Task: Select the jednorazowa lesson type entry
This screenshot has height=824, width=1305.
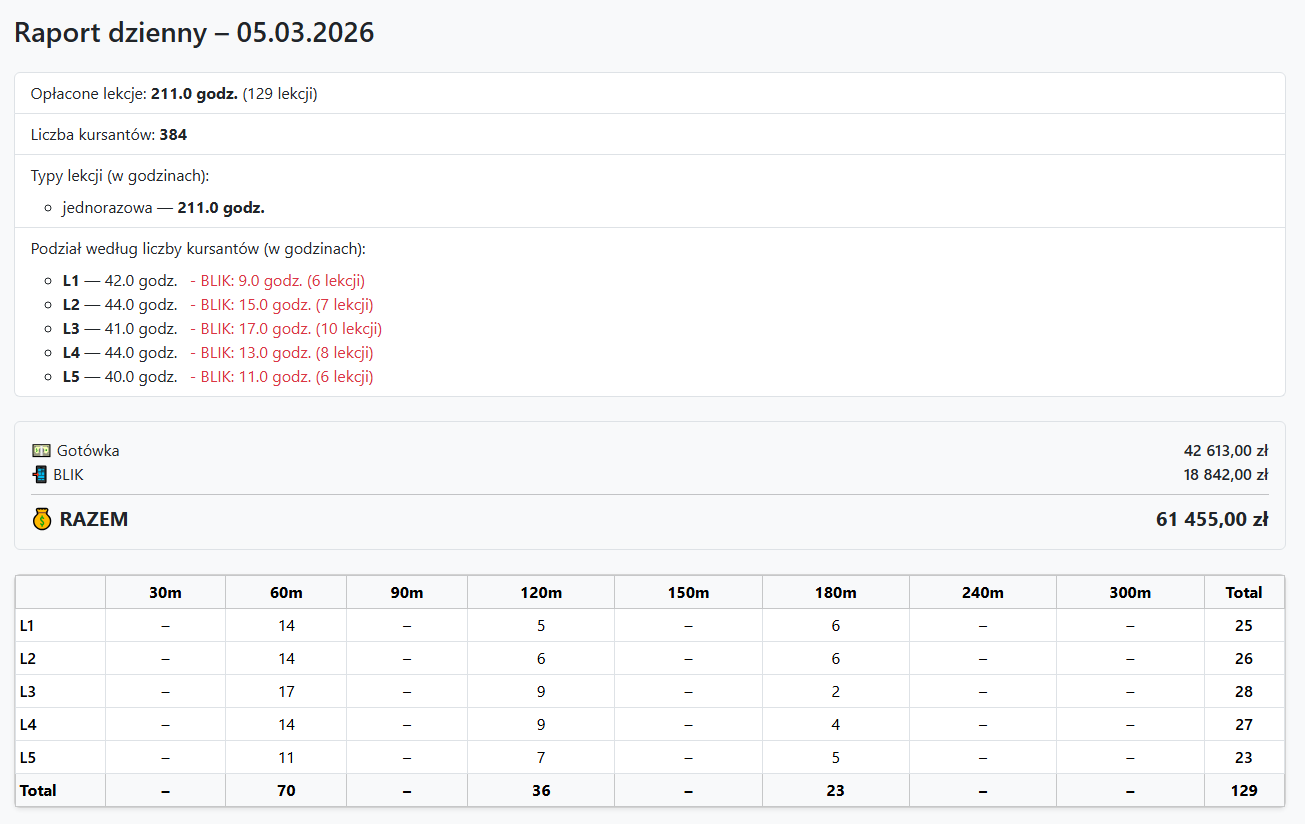Action: tap(163, 209)
